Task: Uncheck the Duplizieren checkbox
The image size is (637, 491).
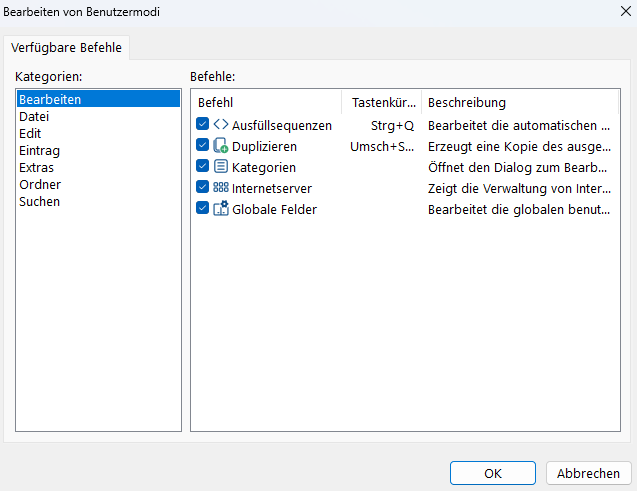Action: (x=202, y=145)
